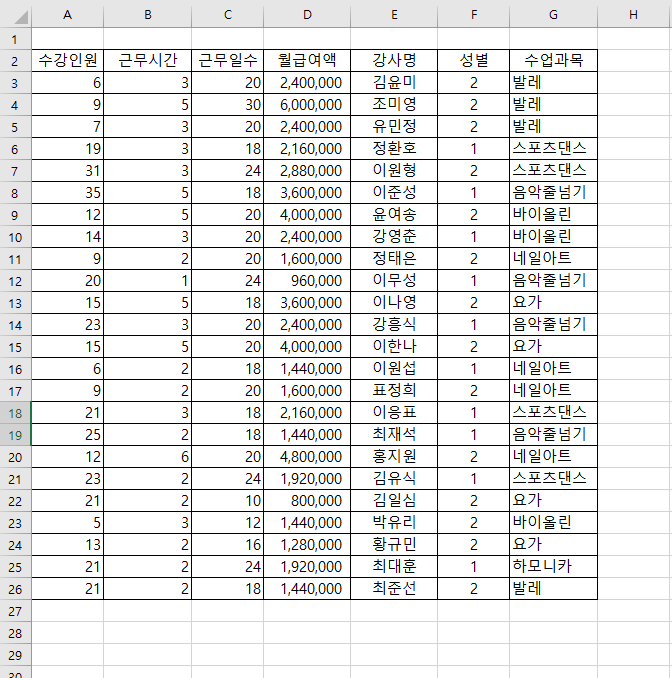Click the 월급여액 header cell
672x678 pixels.
click(307, 60)
